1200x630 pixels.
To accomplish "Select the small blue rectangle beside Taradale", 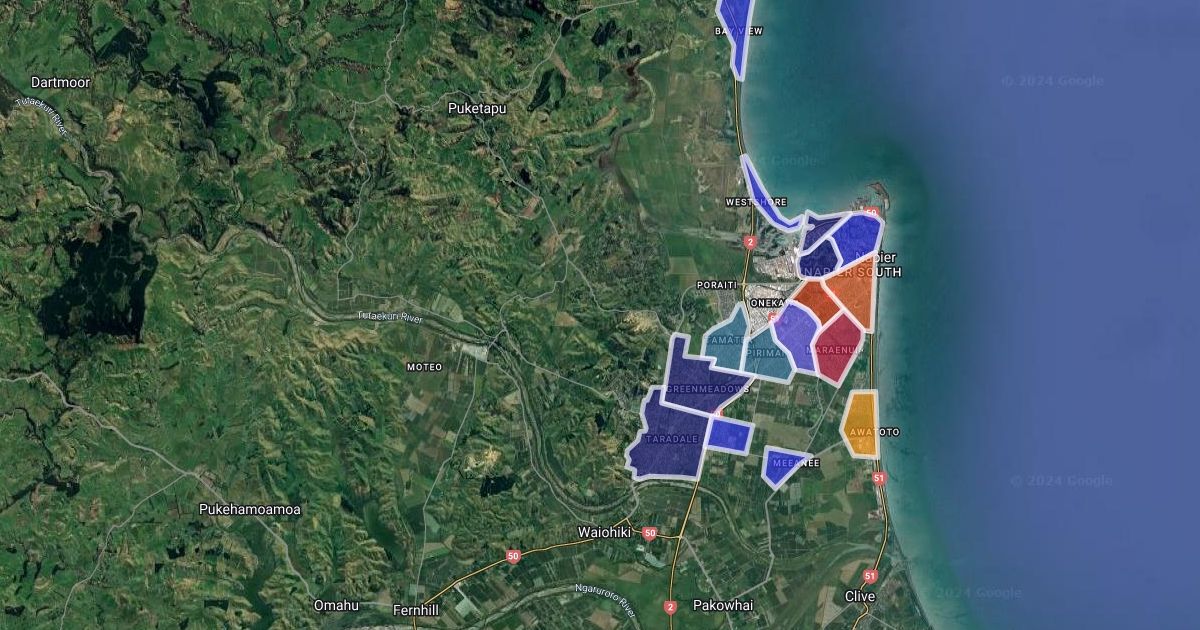I will (x=730, y=435).
